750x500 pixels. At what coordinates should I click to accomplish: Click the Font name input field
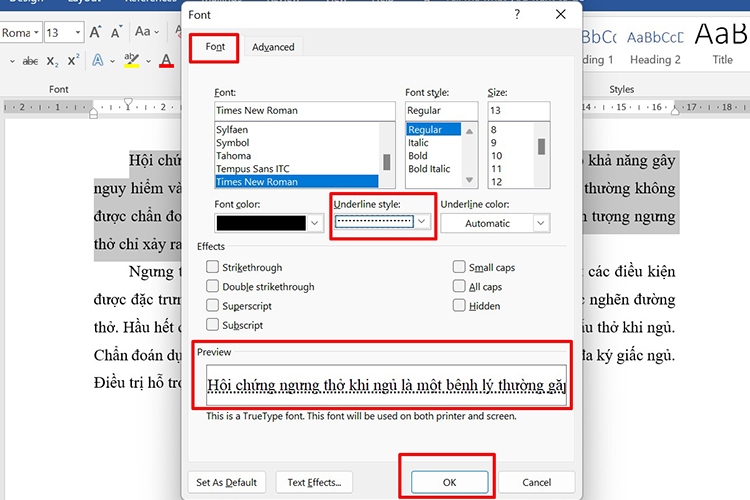pos(304,111)
